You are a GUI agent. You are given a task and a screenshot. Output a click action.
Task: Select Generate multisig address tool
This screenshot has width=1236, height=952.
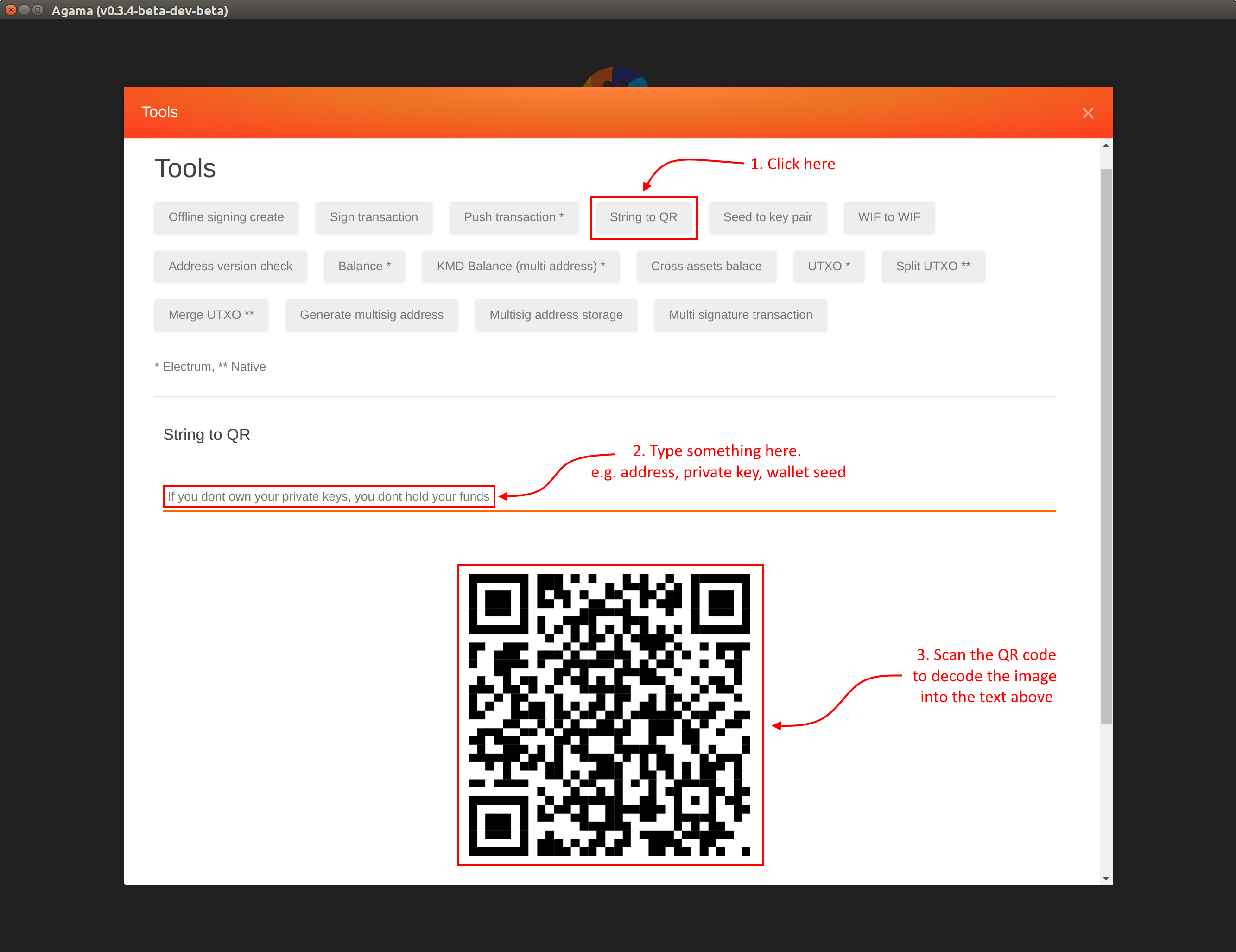pyautogui.click(x=371, y=315)
